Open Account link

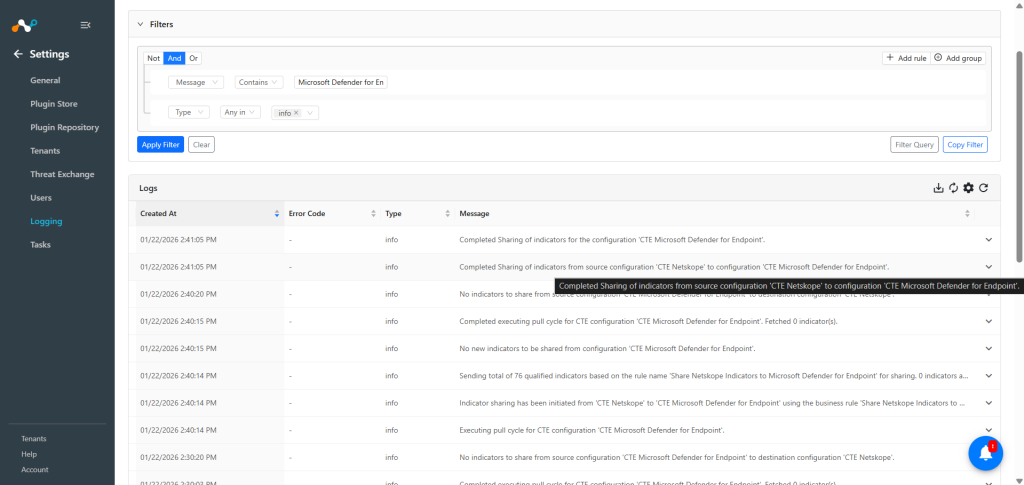(35, 470)
